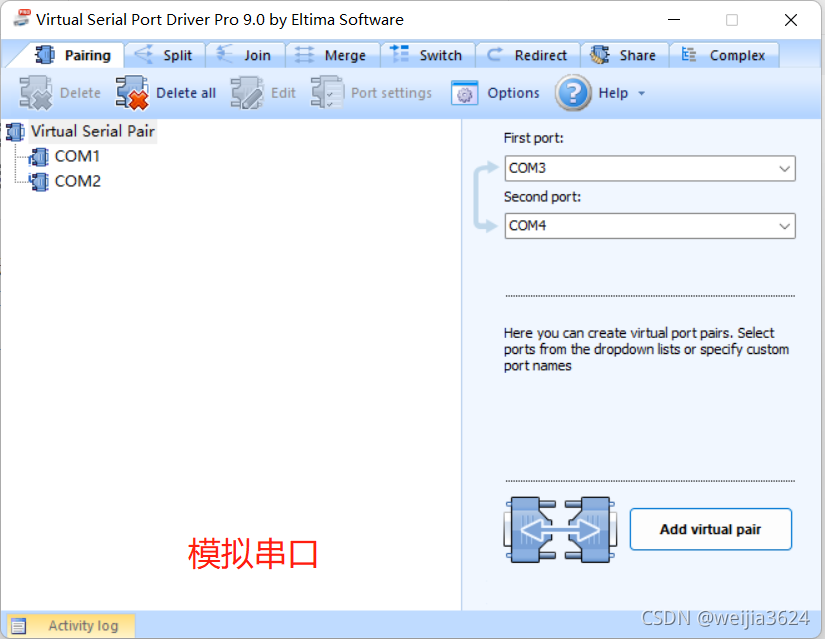Click the Delete all label
Screen dimensions: 825x639
(x=186, y=93)
